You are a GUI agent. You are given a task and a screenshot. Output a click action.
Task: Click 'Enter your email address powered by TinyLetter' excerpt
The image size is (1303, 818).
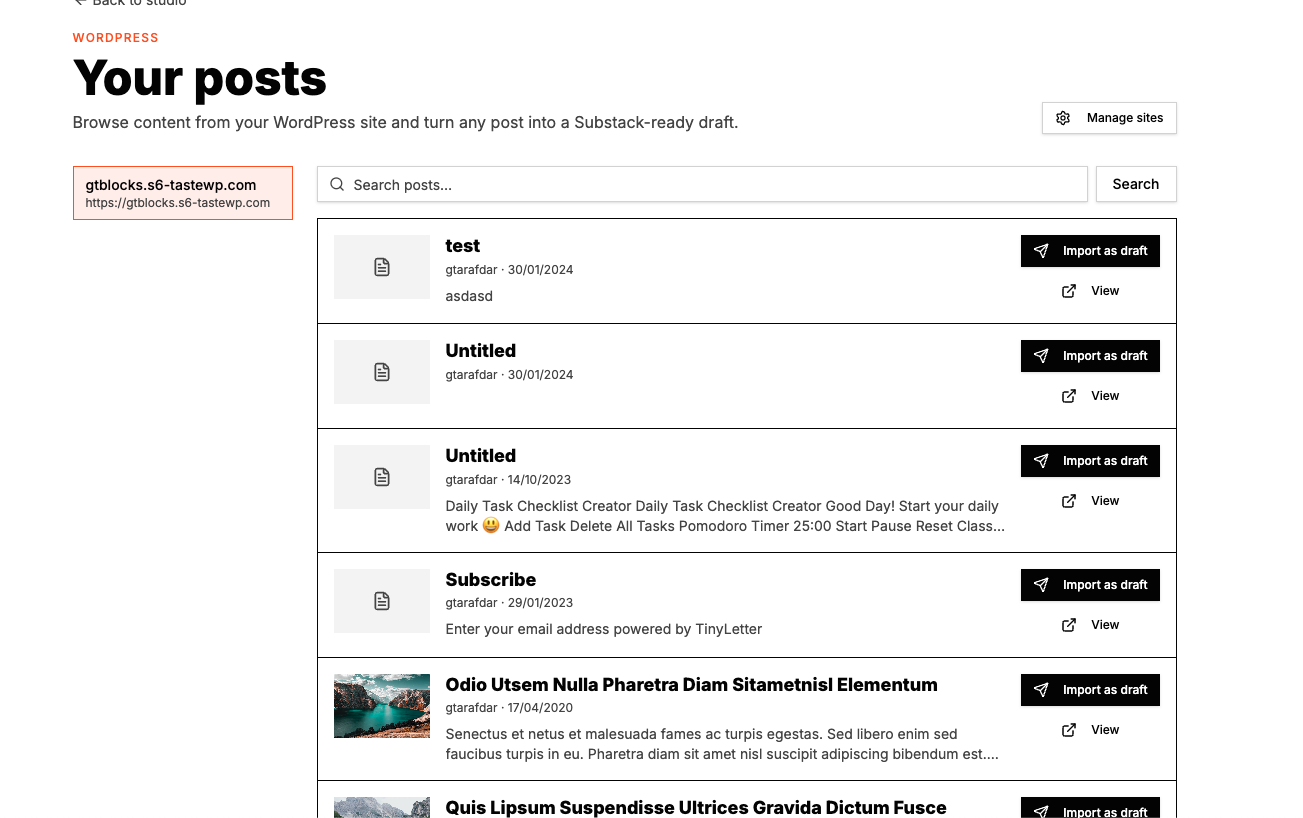click(x=604, y=629)
